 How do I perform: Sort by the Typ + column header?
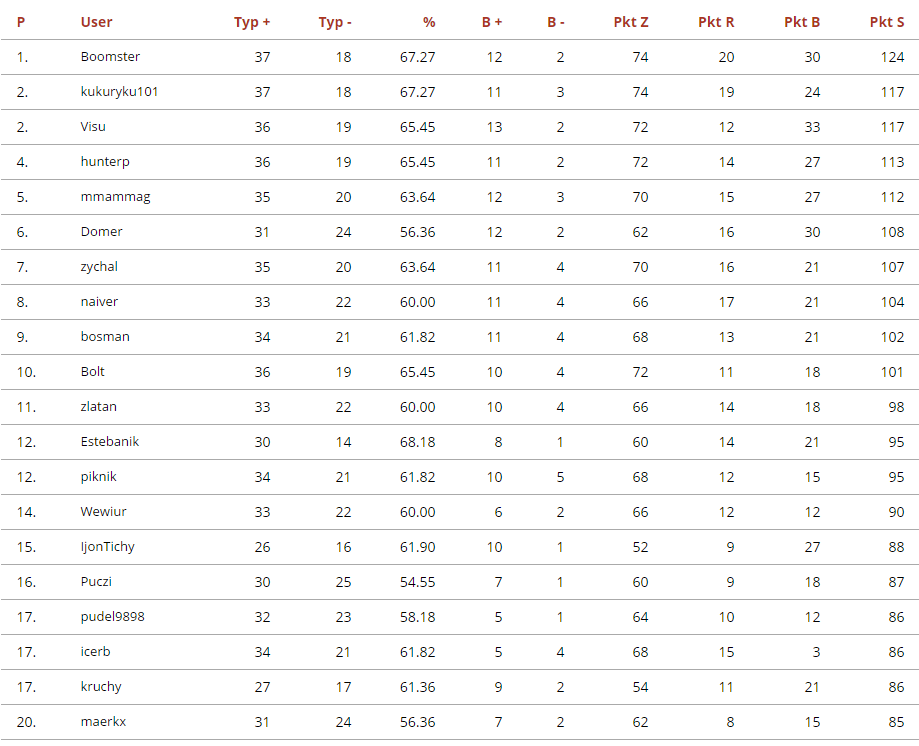coord(252,22)
